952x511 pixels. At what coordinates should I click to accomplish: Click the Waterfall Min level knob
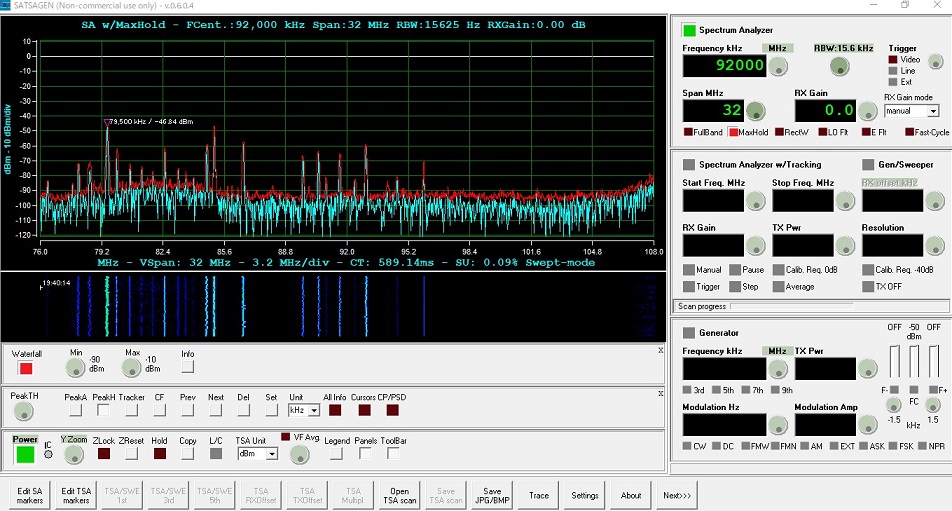[75, 368]
